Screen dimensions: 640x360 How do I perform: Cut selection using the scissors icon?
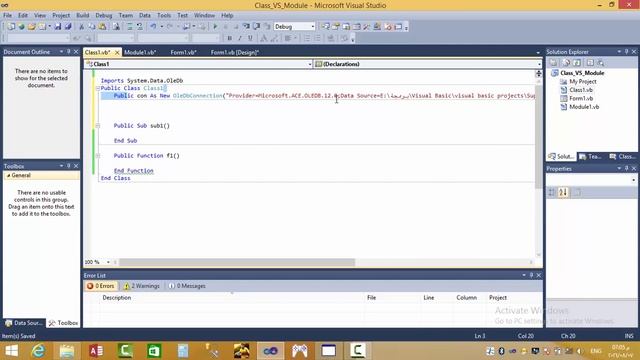[81, 27]
